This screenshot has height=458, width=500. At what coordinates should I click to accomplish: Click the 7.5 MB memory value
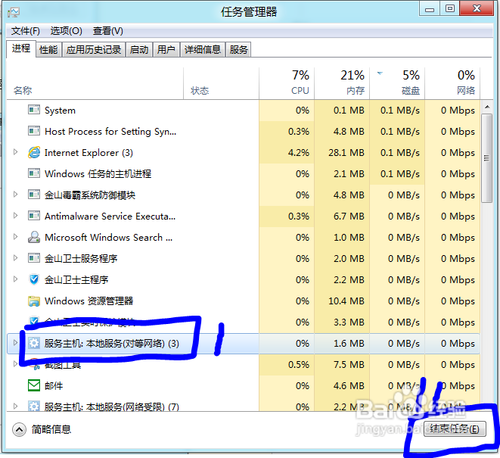click(349, 365)
